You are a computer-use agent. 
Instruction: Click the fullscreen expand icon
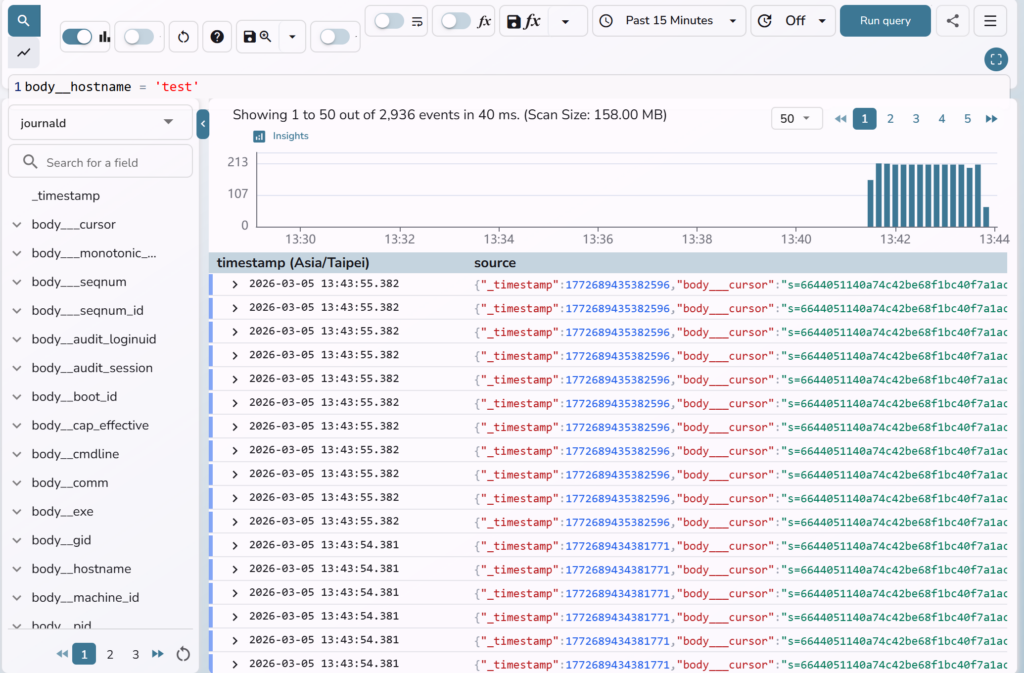coord(995,59)
